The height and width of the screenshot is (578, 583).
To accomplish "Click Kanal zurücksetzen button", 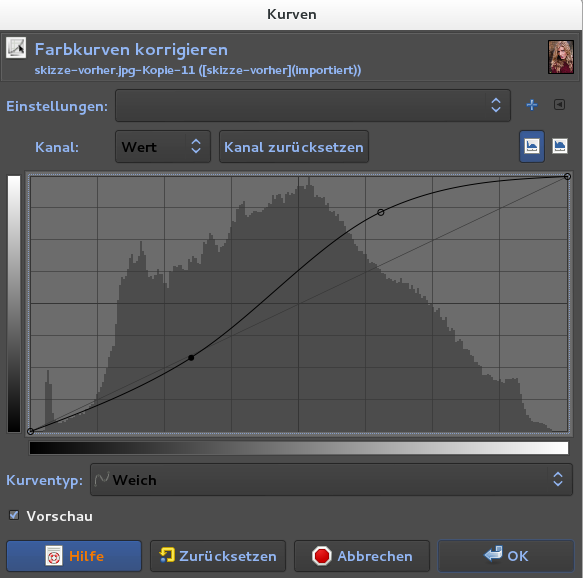I will [x=294, y=146].
